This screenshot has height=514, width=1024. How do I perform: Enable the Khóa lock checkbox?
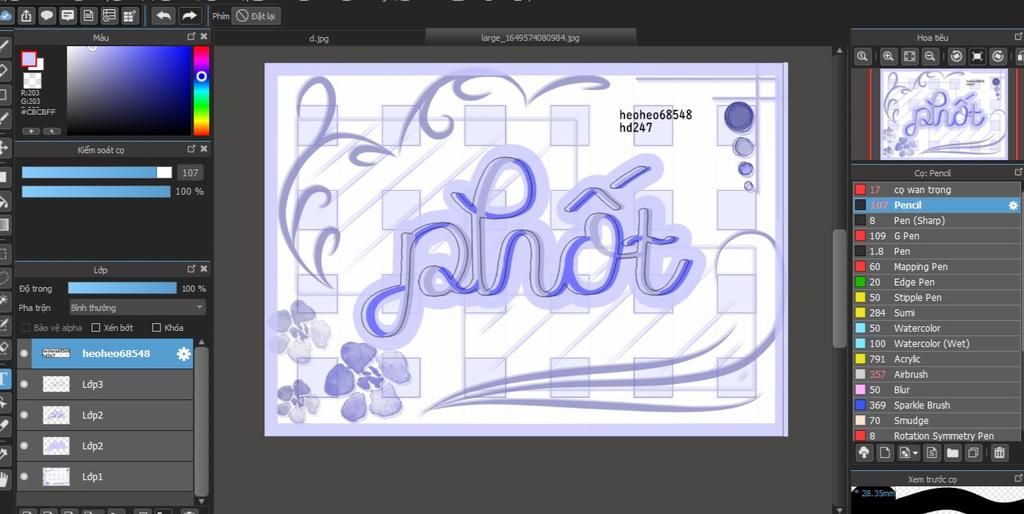[156, 328]
